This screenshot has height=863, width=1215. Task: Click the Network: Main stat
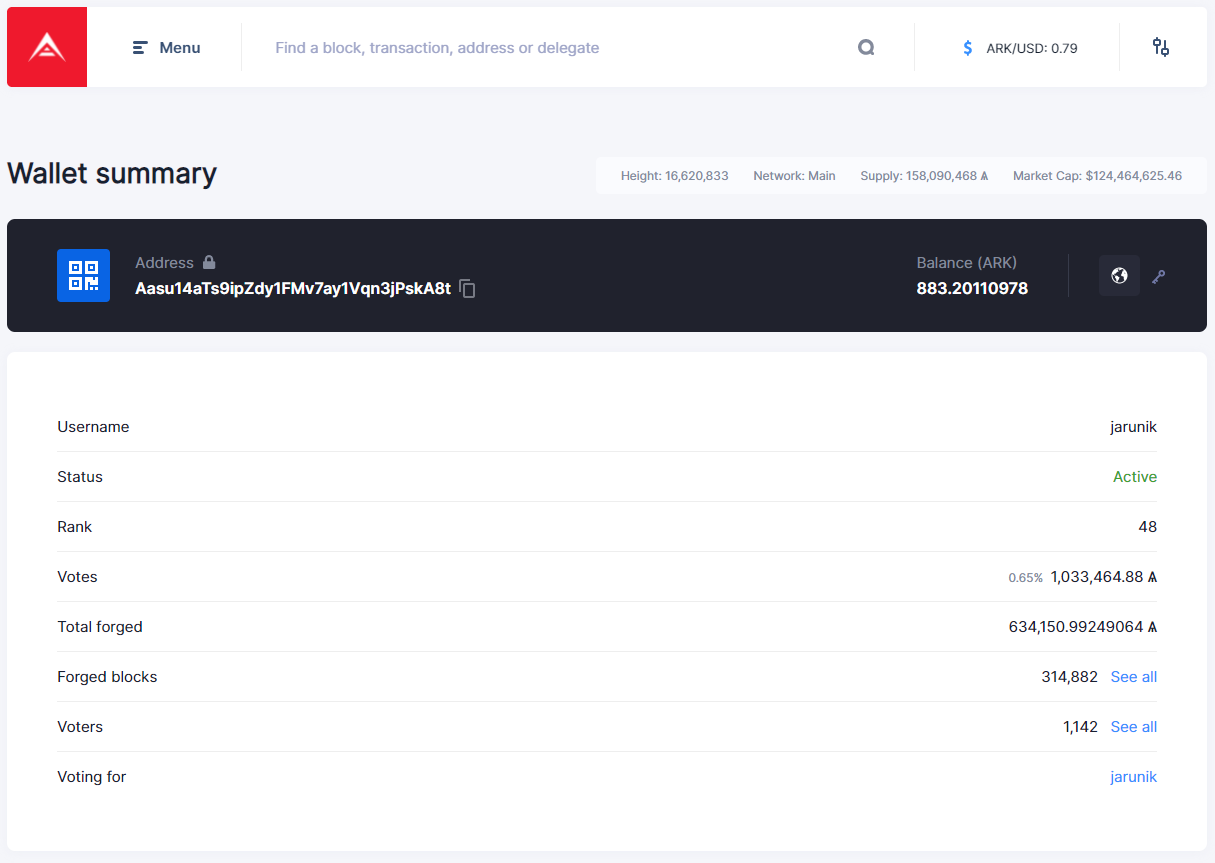click(x=794, y=176)
